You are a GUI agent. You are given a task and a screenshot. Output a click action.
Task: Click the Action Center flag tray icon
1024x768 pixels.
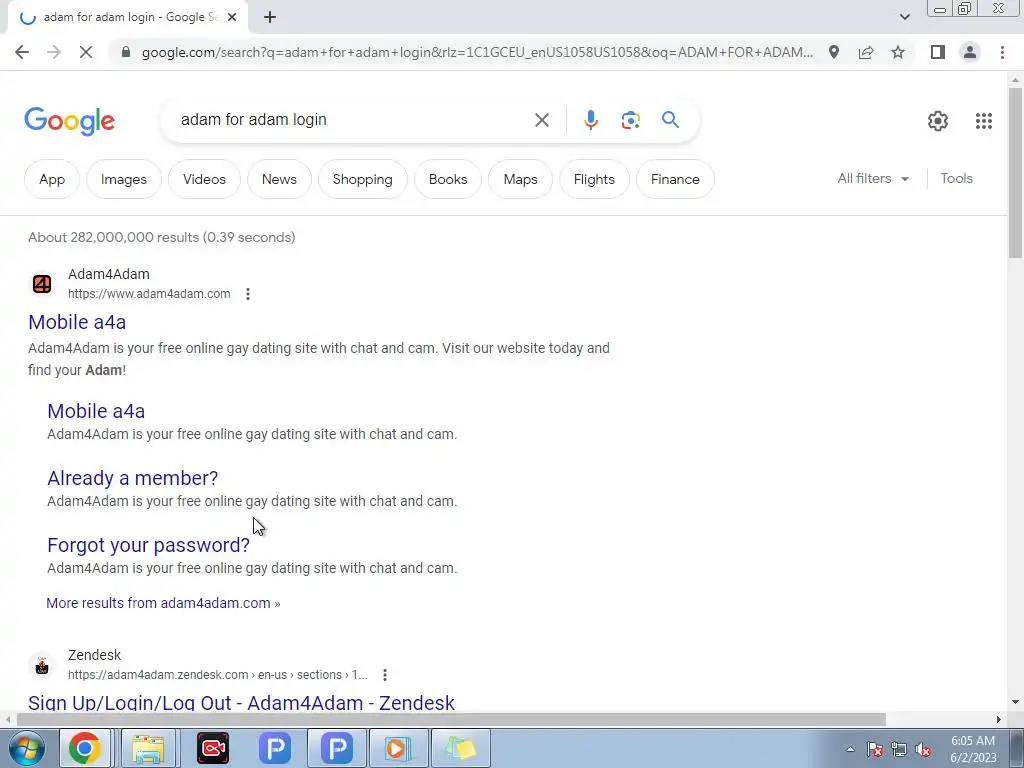pos(875,750)
